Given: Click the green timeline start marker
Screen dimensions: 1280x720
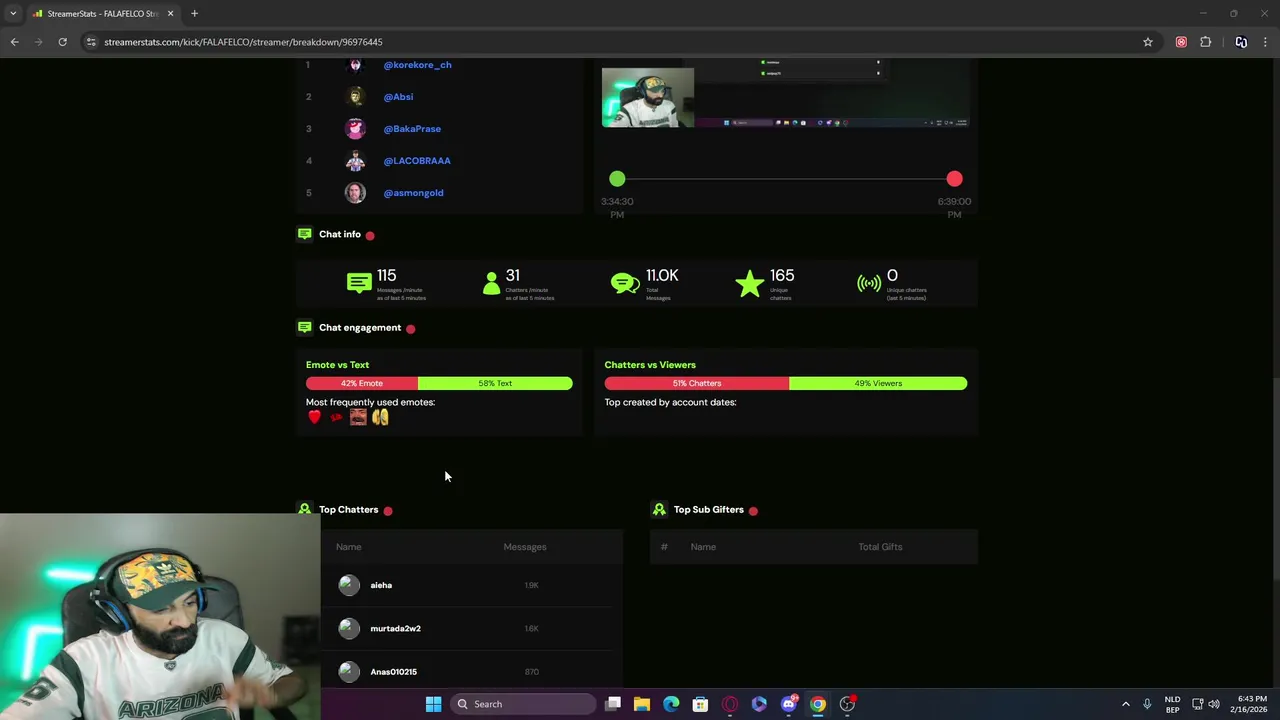Looking at the screenshot, I should 617,179.
